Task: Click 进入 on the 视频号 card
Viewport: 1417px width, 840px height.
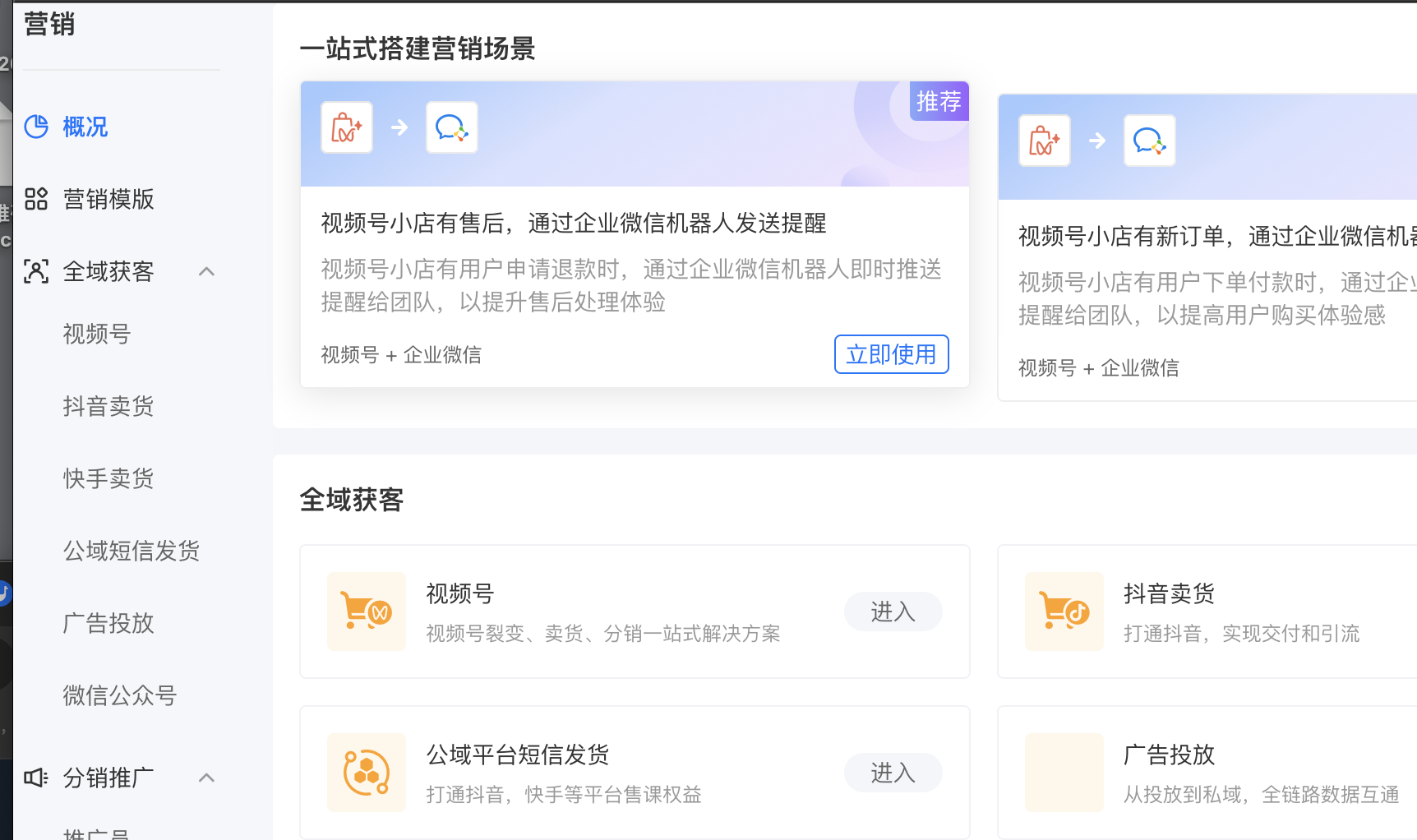Action: (893, 612)
